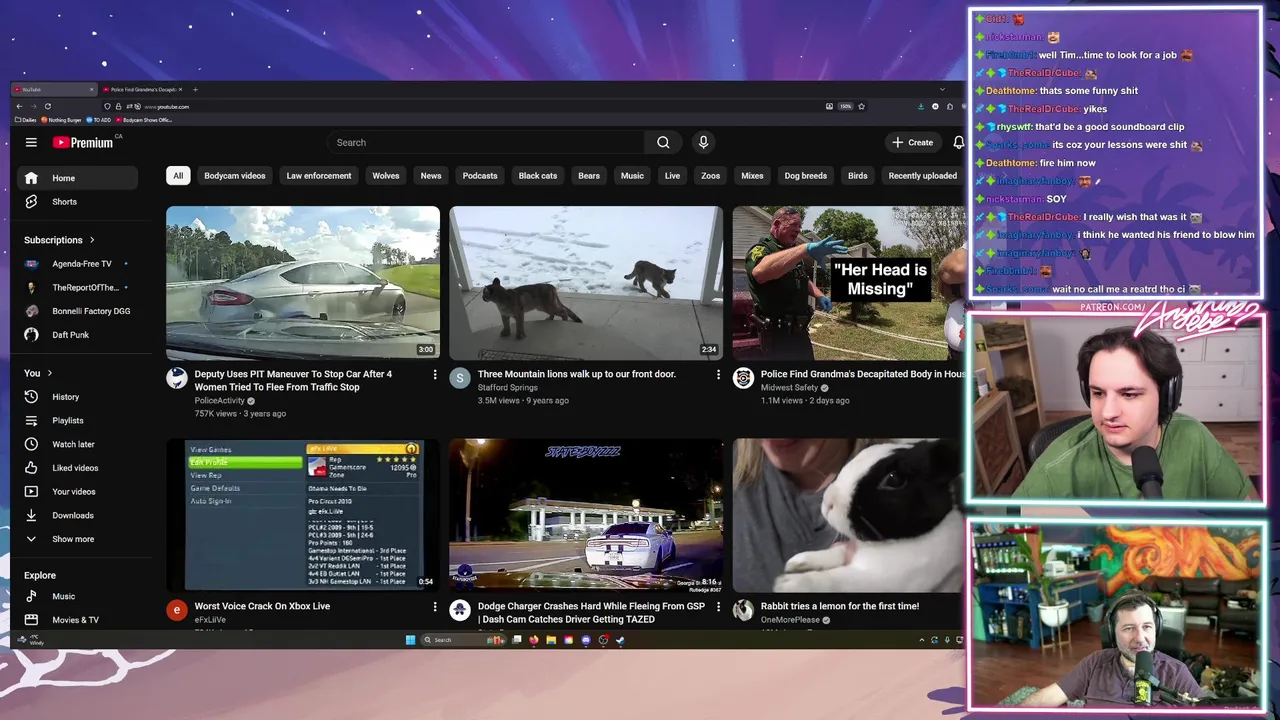The height and width of the screenshot is (720, 1280).
Task: Go to Home in the sidebar
Action: click(77, 178)
